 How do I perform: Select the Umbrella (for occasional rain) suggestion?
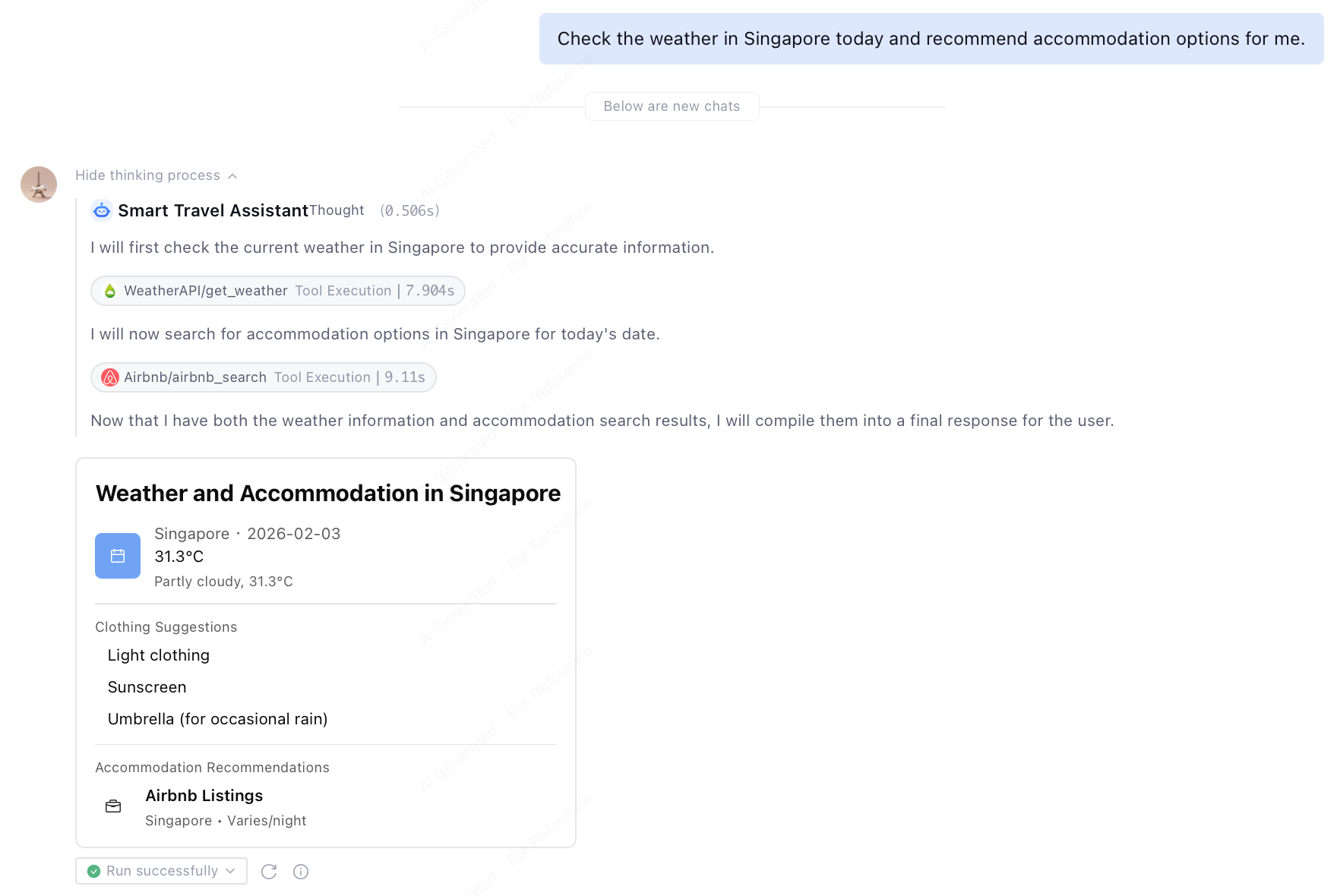point(217,719)
